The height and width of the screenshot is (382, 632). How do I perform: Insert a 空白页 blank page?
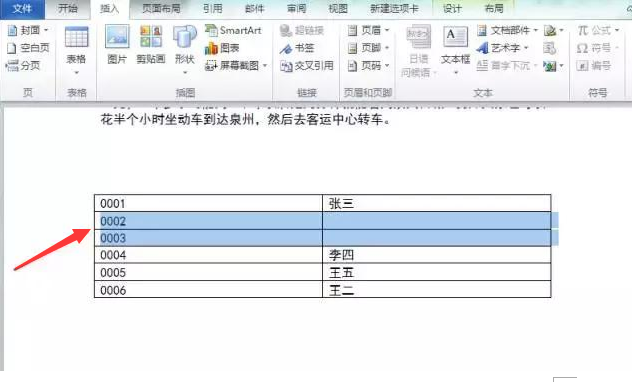[28, 48]
